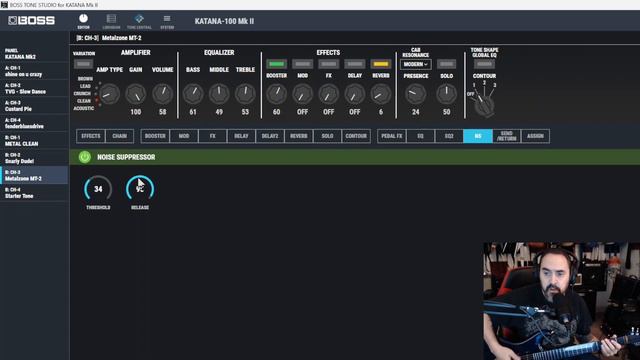
Task: Open the Send/Return tab
Action: tap(507, 136)
